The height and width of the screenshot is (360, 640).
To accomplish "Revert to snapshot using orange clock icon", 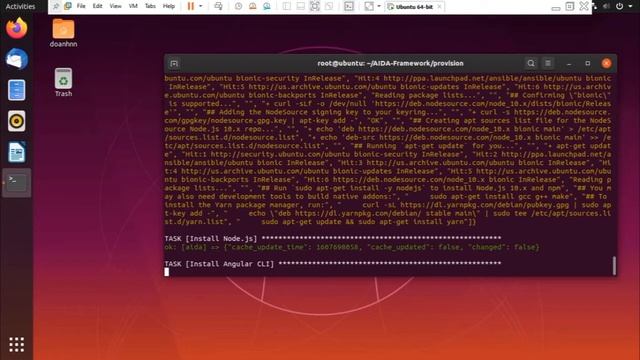I will (253, 6).
